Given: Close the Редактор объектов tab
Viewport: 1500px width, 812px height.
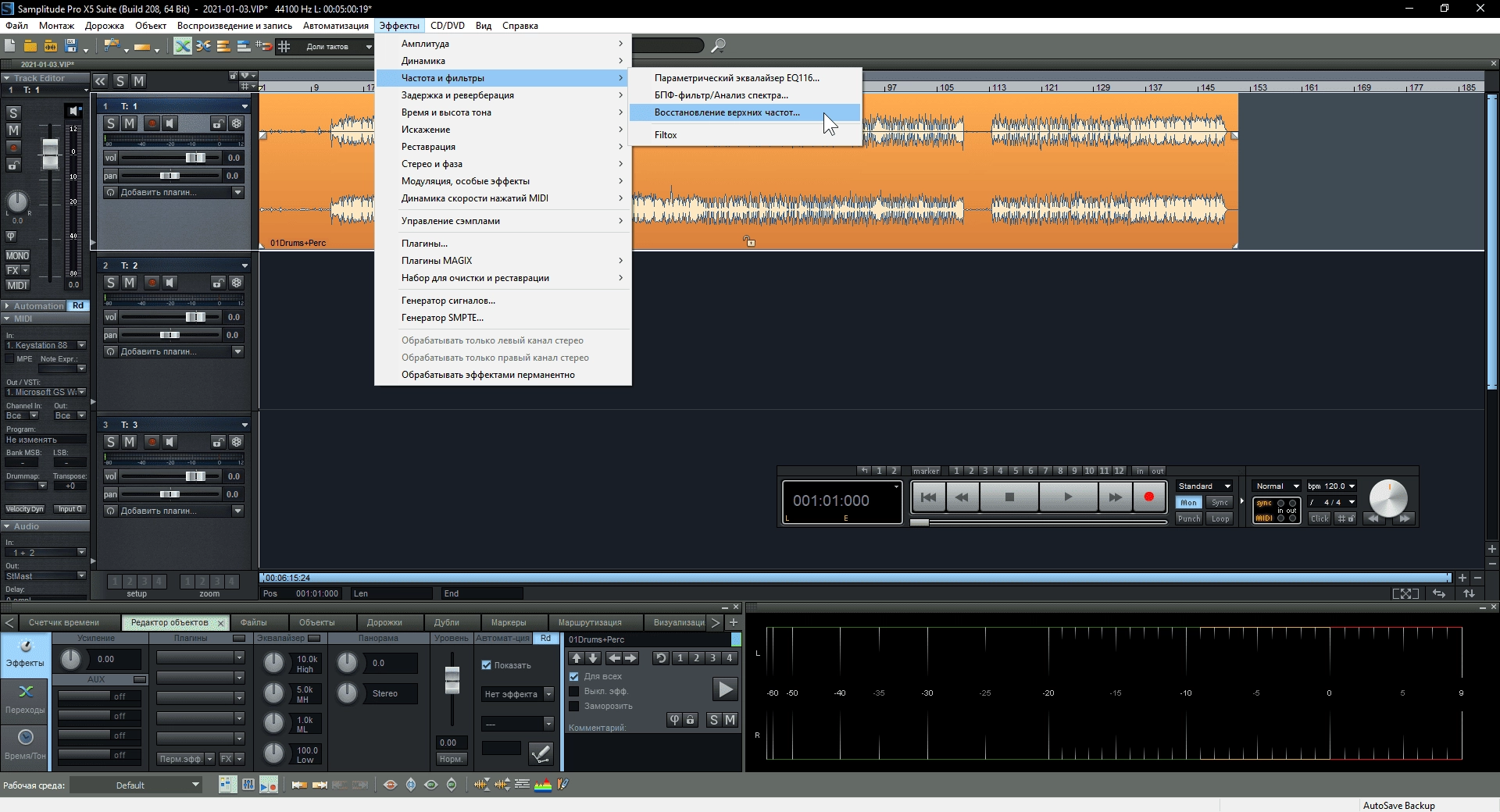Looking at the screenshot, I should 221,623.
